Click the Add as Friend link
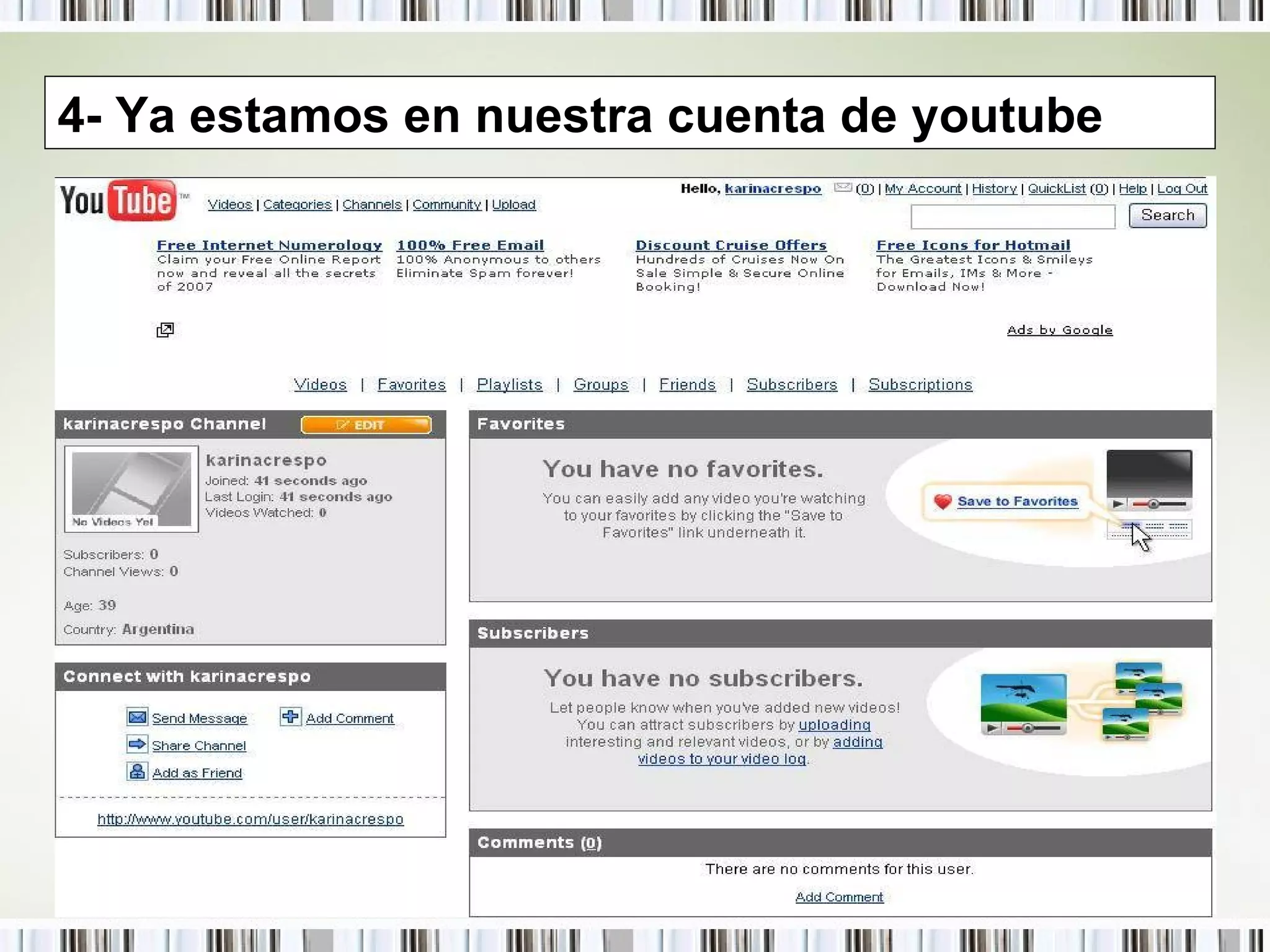 coord(197,773)
